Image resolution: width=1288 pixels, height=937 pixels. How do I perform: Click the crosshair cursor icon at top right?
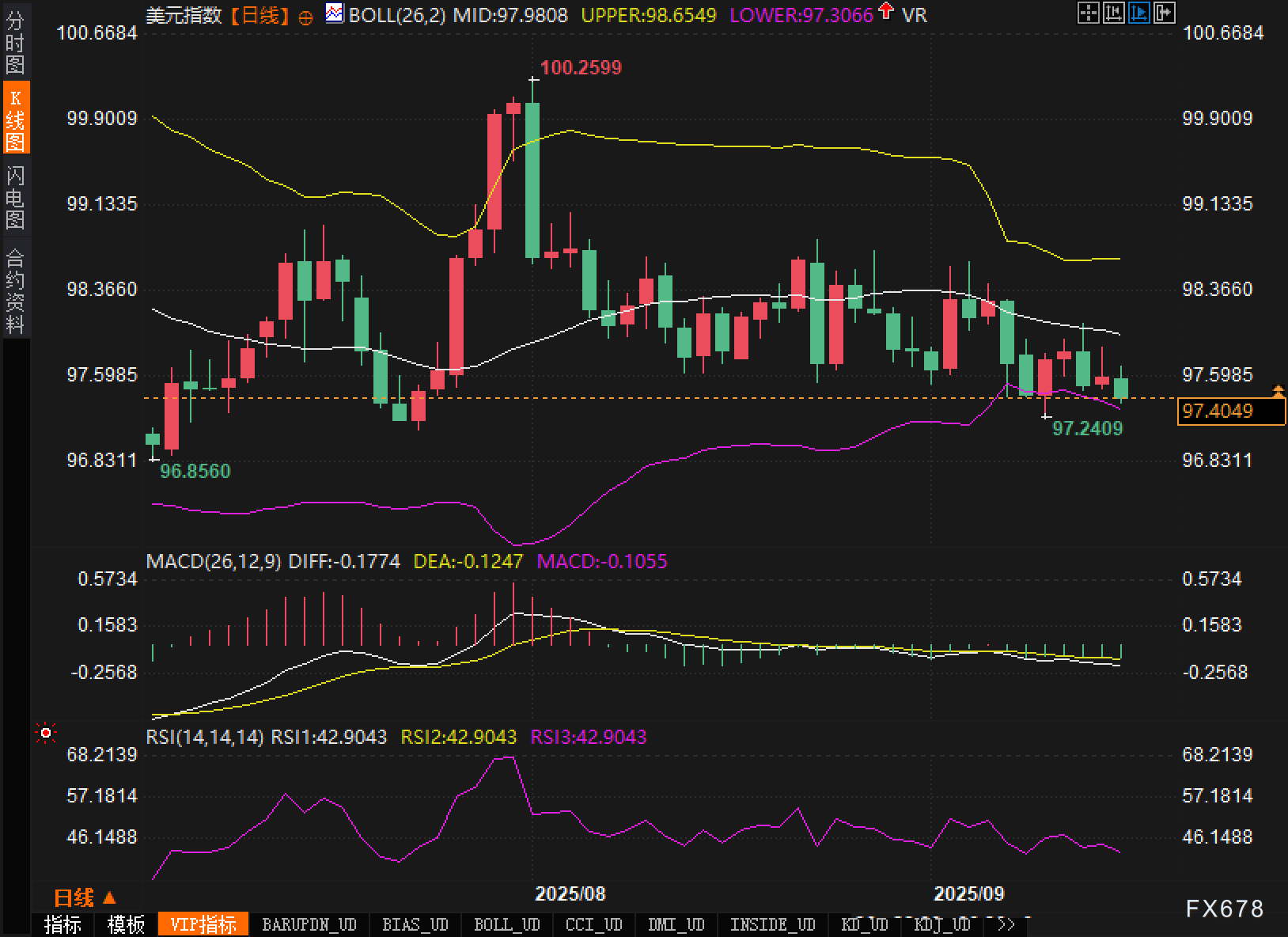(1089, 13)
